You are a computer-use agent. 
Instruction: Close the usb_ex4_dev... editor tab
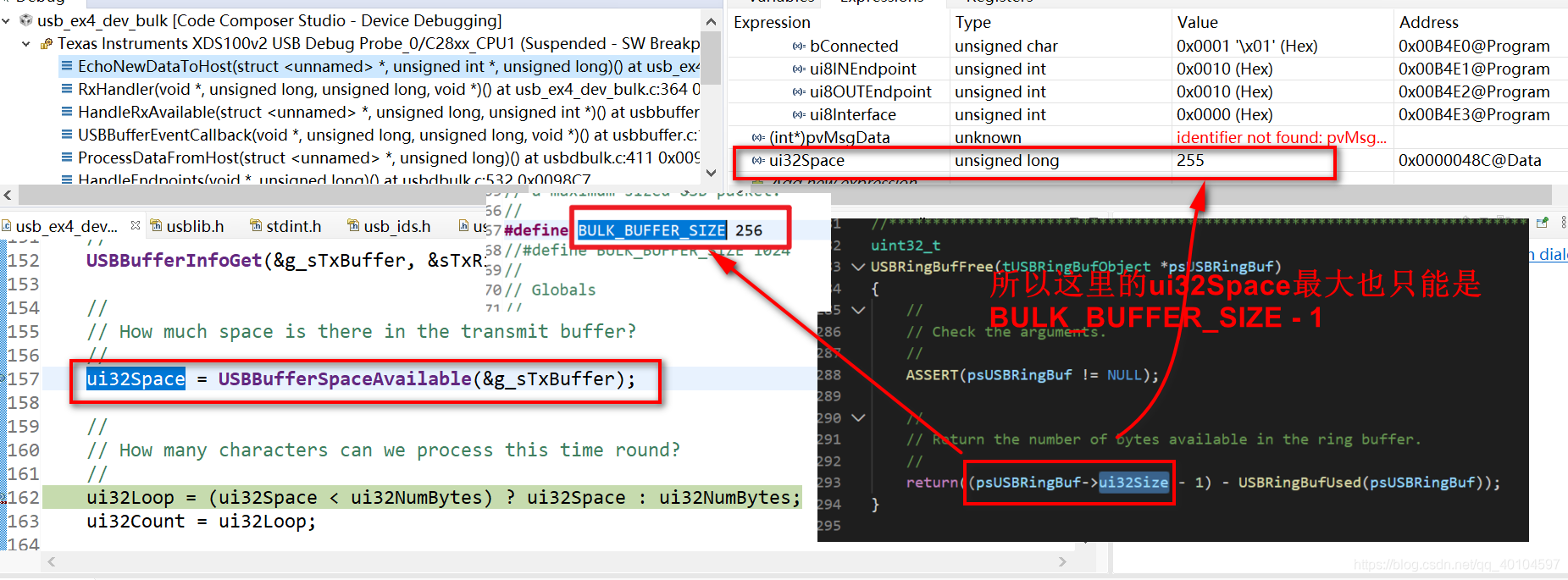136,225
